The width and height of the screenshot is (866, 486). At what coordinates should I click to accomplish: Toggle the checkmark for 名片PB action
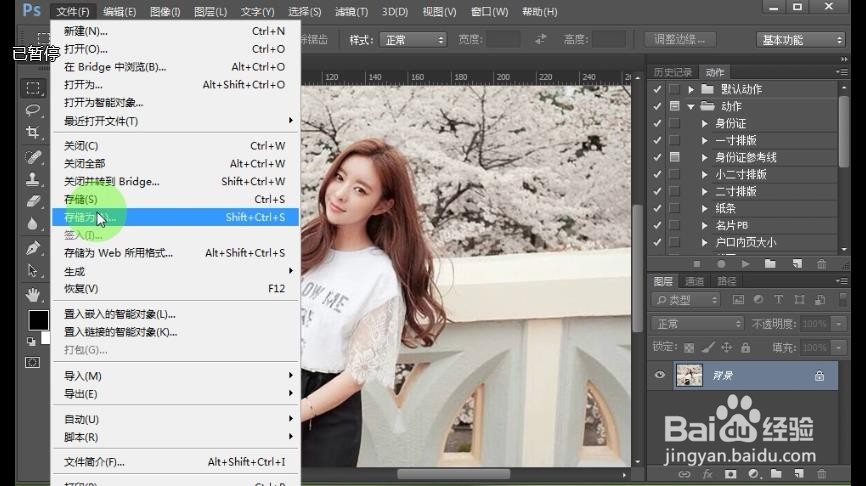[657, 225]
